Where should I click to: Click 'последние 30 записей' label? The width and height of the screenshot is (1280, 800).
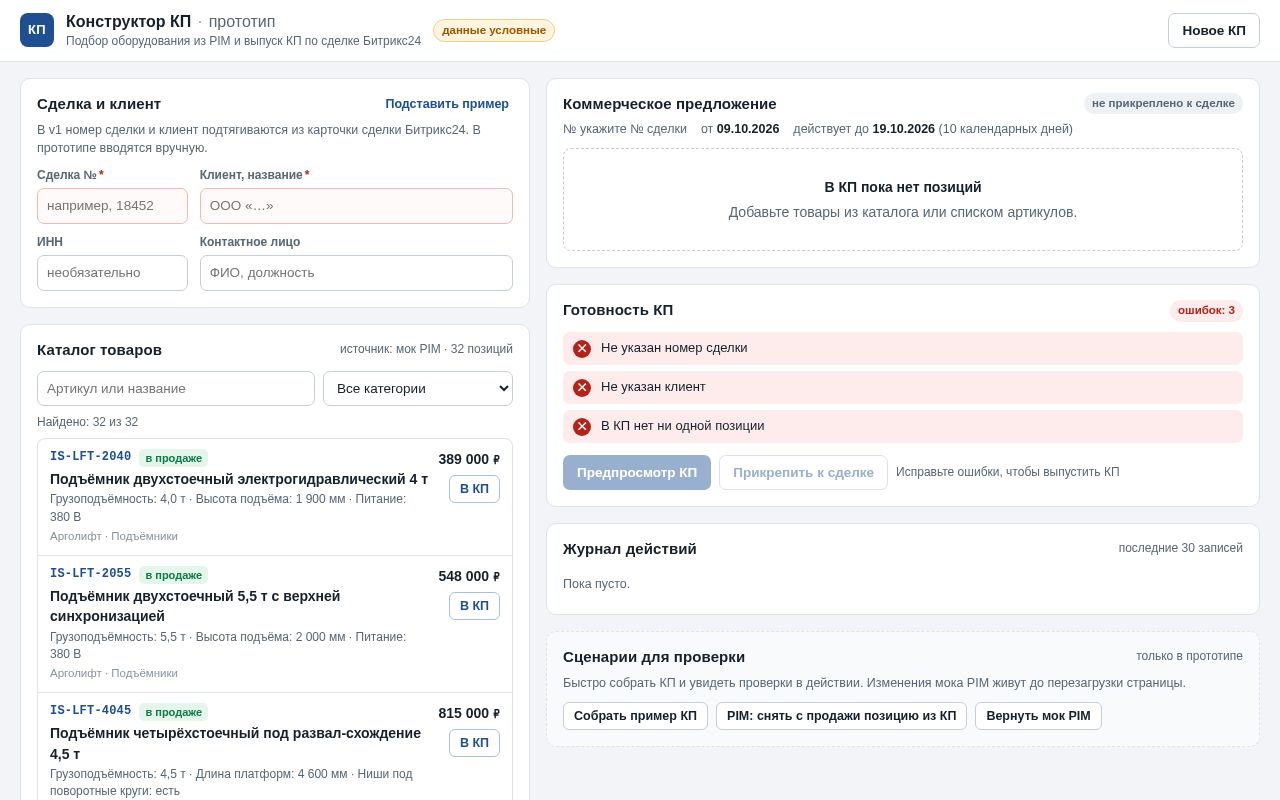click(x=1181, y=548)
